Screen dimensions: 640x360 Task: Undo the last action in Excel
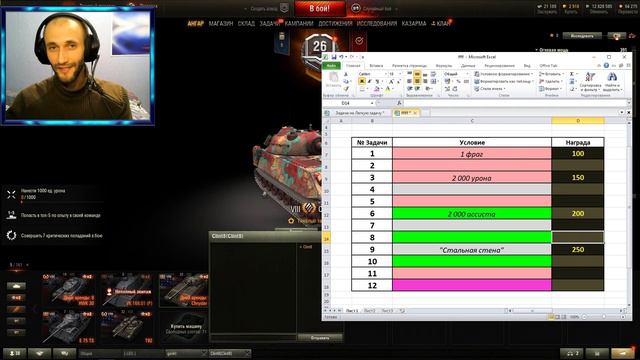(341, 57)
